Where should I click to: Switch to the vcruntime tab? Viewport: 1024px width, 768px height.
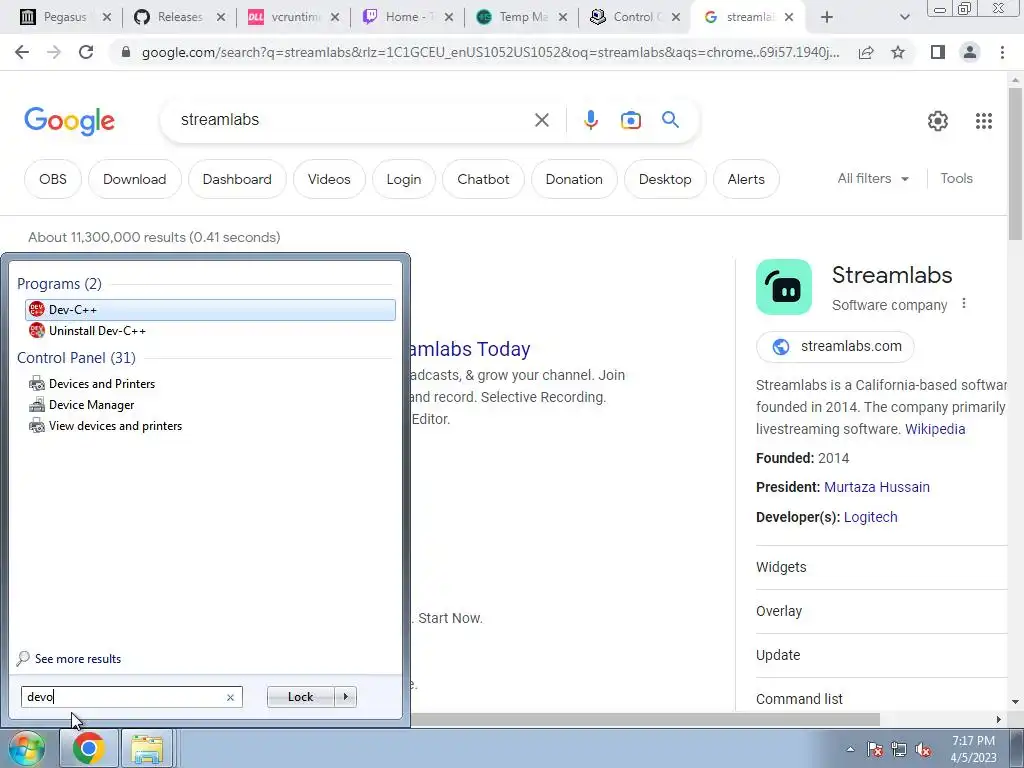293,17
